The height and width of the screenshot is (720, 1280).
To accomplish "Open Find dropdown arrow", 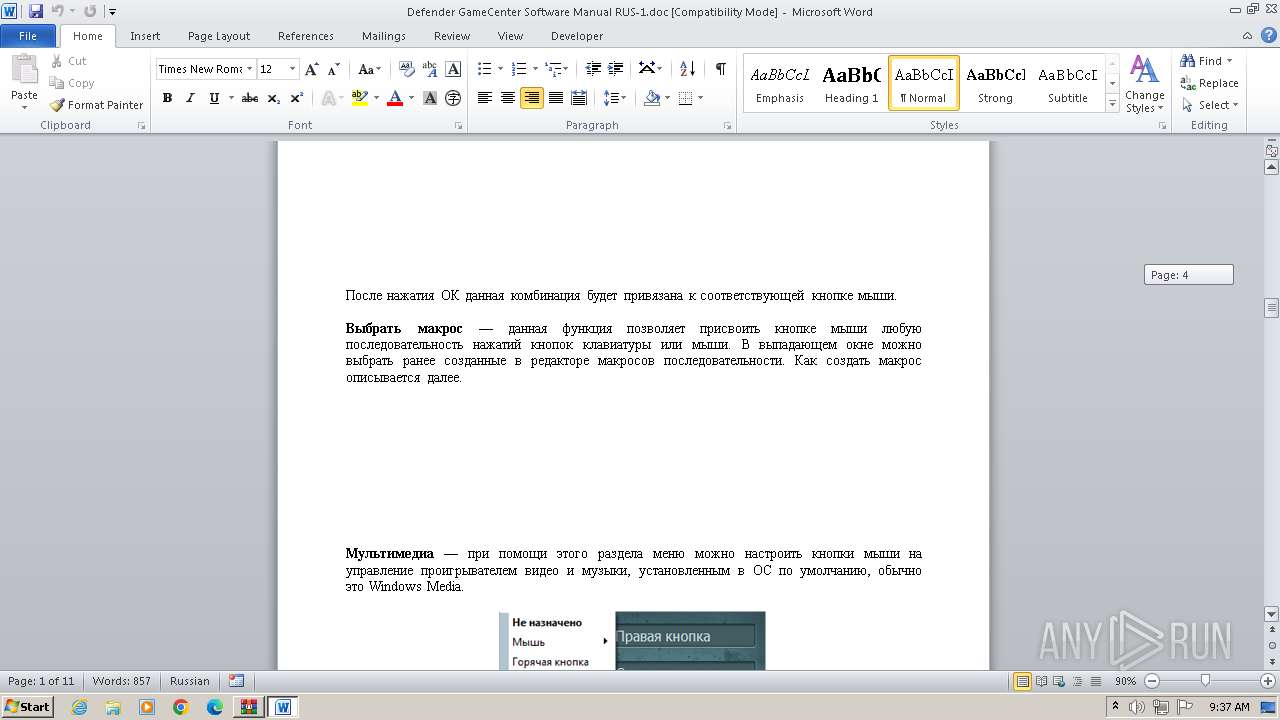I will click(1229, 61).
